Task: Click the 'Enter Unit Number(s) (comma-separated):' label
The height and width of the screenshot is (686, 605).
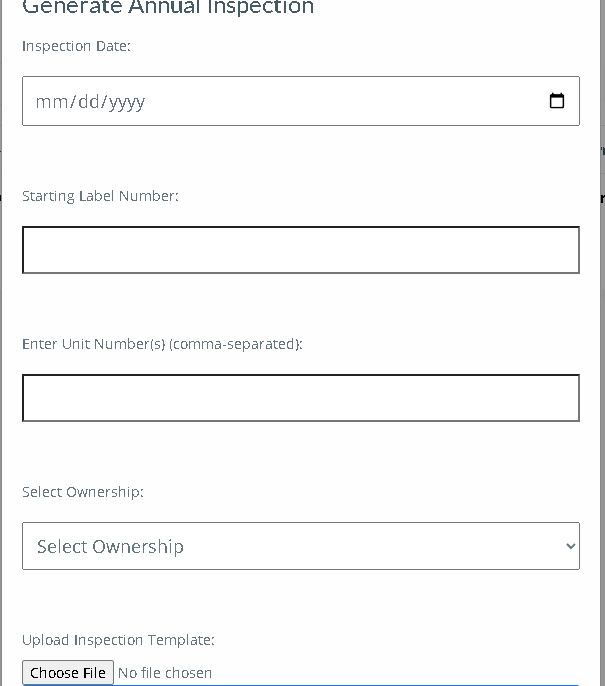Action: pos(162,344)
